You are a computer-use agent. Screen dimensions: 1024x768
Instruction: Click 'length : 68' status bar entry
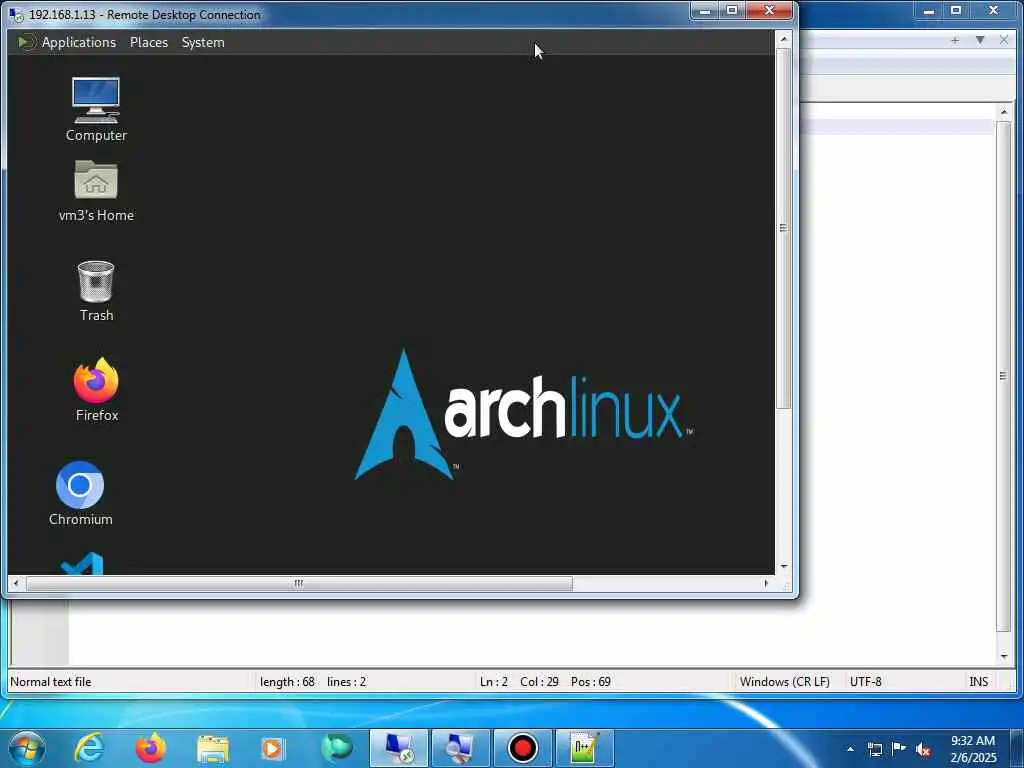tap(287, 682)
